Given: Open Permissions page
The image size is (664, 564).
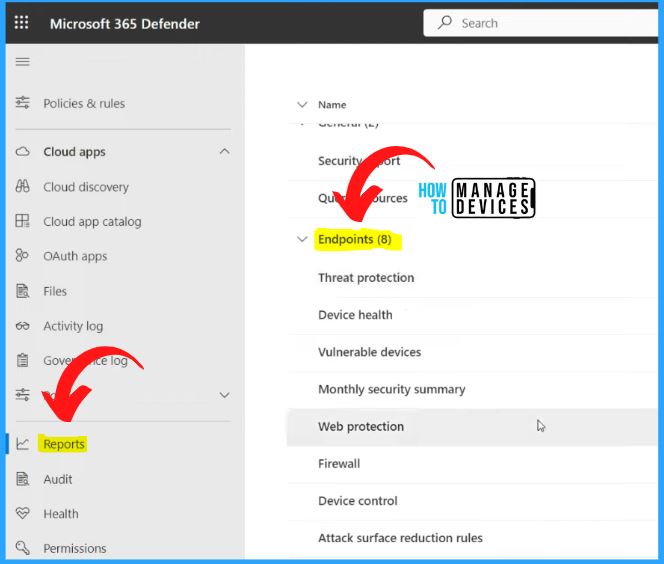Looking at the screenshot, I should point(75,548).
